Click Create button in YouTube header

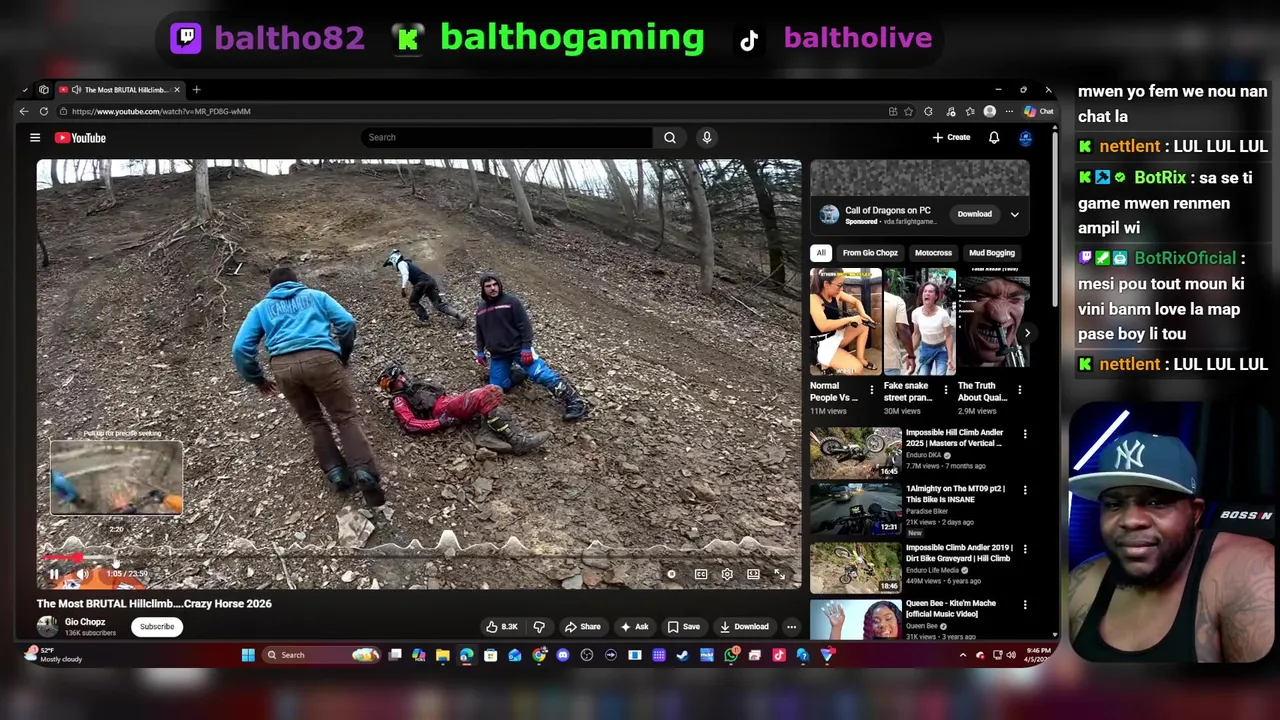[951, 138]
